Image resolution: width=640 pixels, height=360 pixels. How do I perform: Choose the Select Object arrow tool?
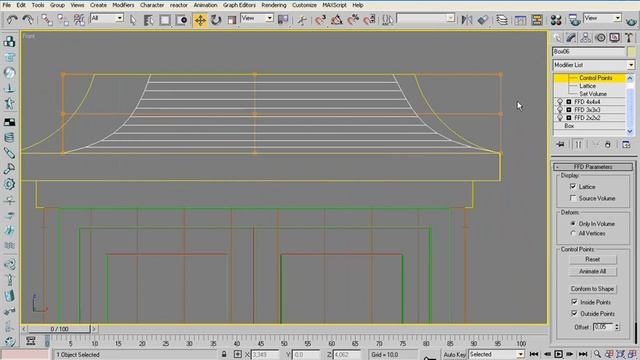[x=133, y=20]
